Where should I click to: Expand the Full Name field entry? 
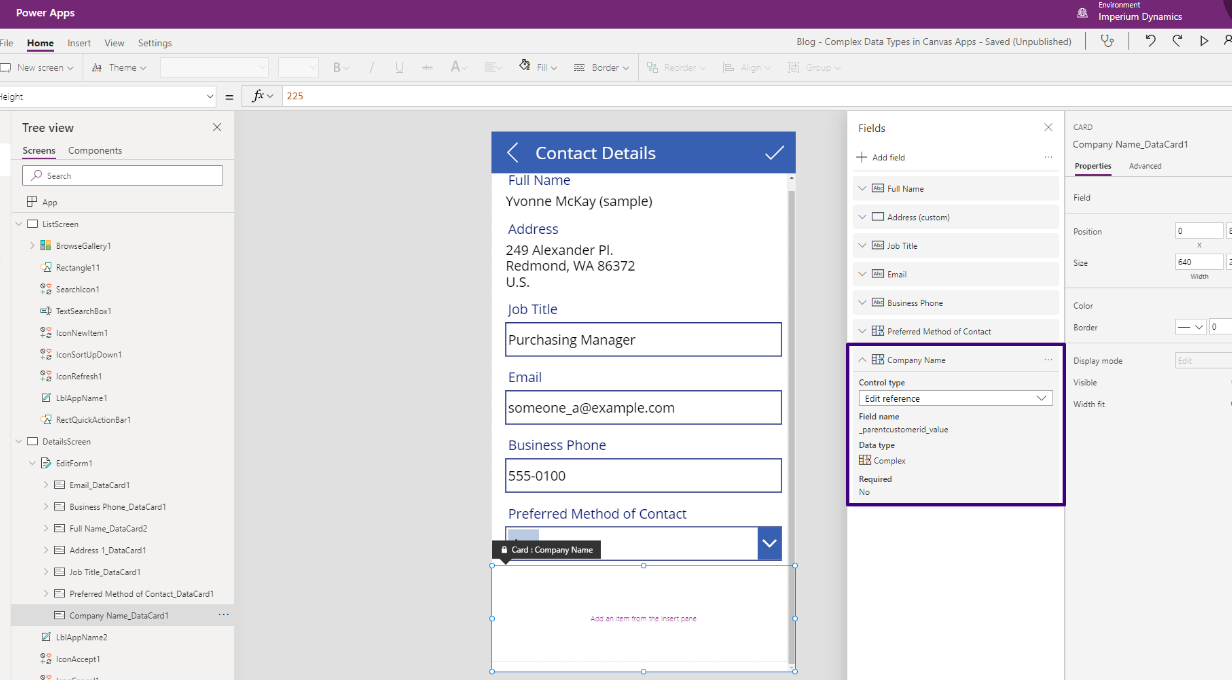point(861,188)
